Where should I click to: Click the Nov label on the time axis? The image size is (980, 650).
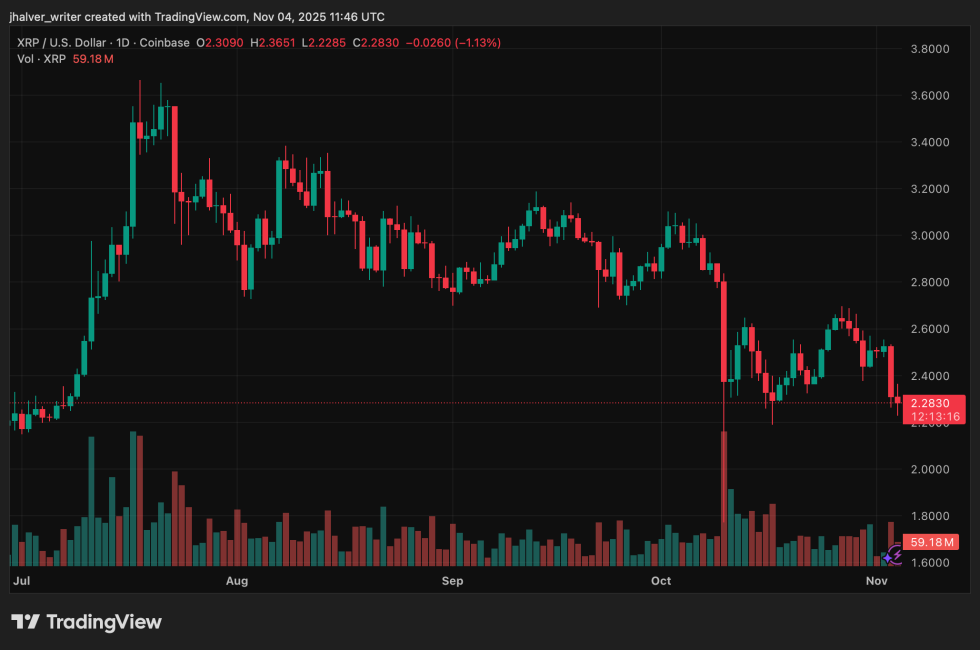pos(876,580)
